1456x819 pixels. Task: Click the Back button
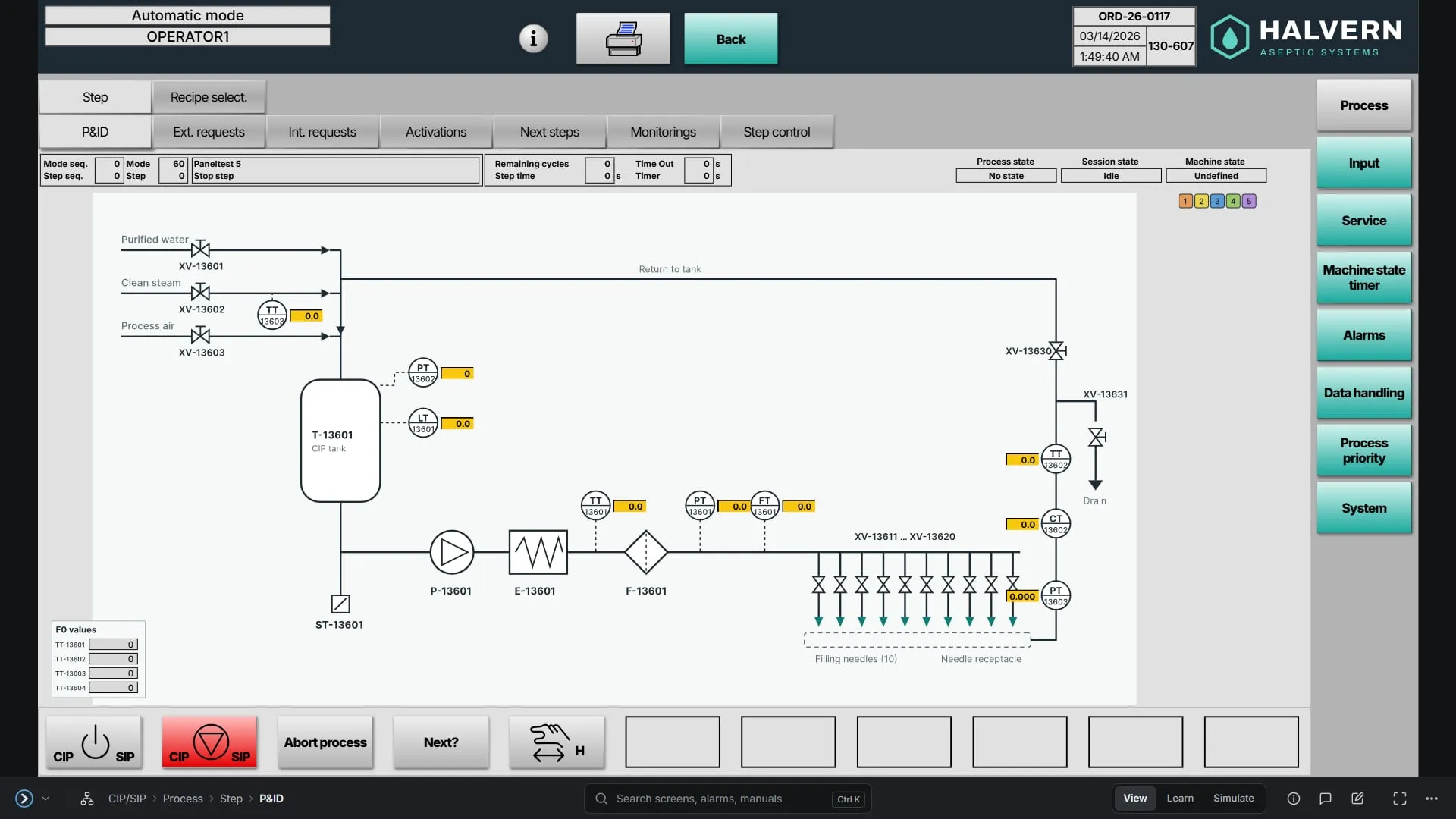coord(731,39)
